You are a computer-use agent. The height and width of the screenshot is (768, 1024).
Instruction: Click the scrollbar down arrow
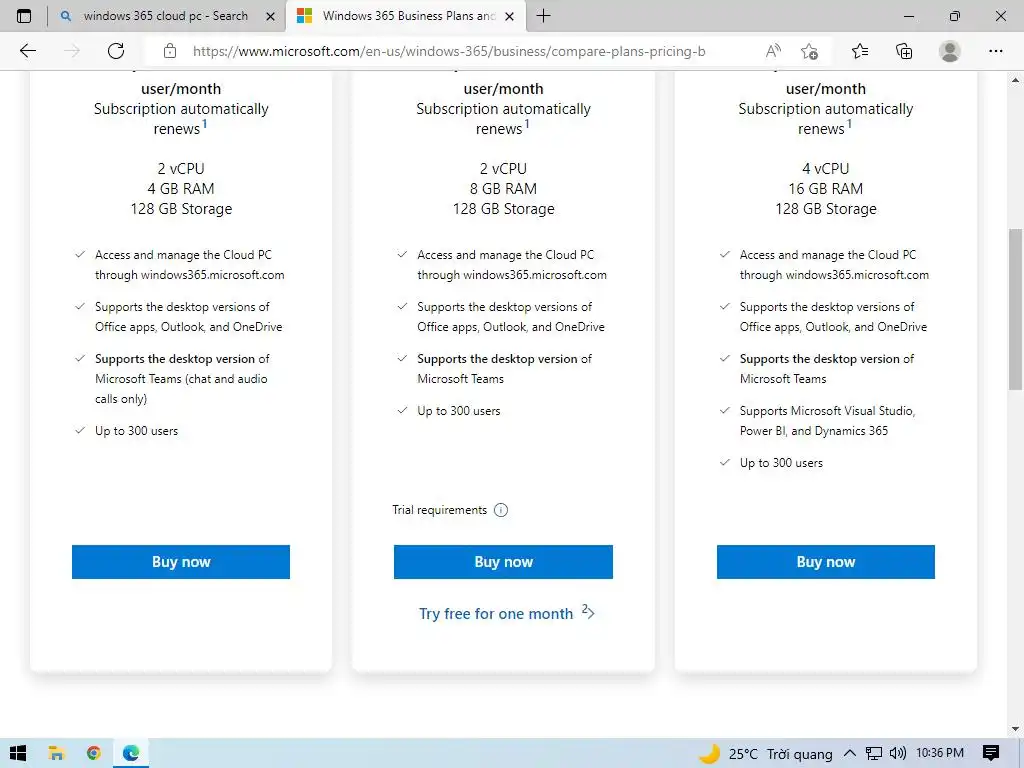(1015, 729)
